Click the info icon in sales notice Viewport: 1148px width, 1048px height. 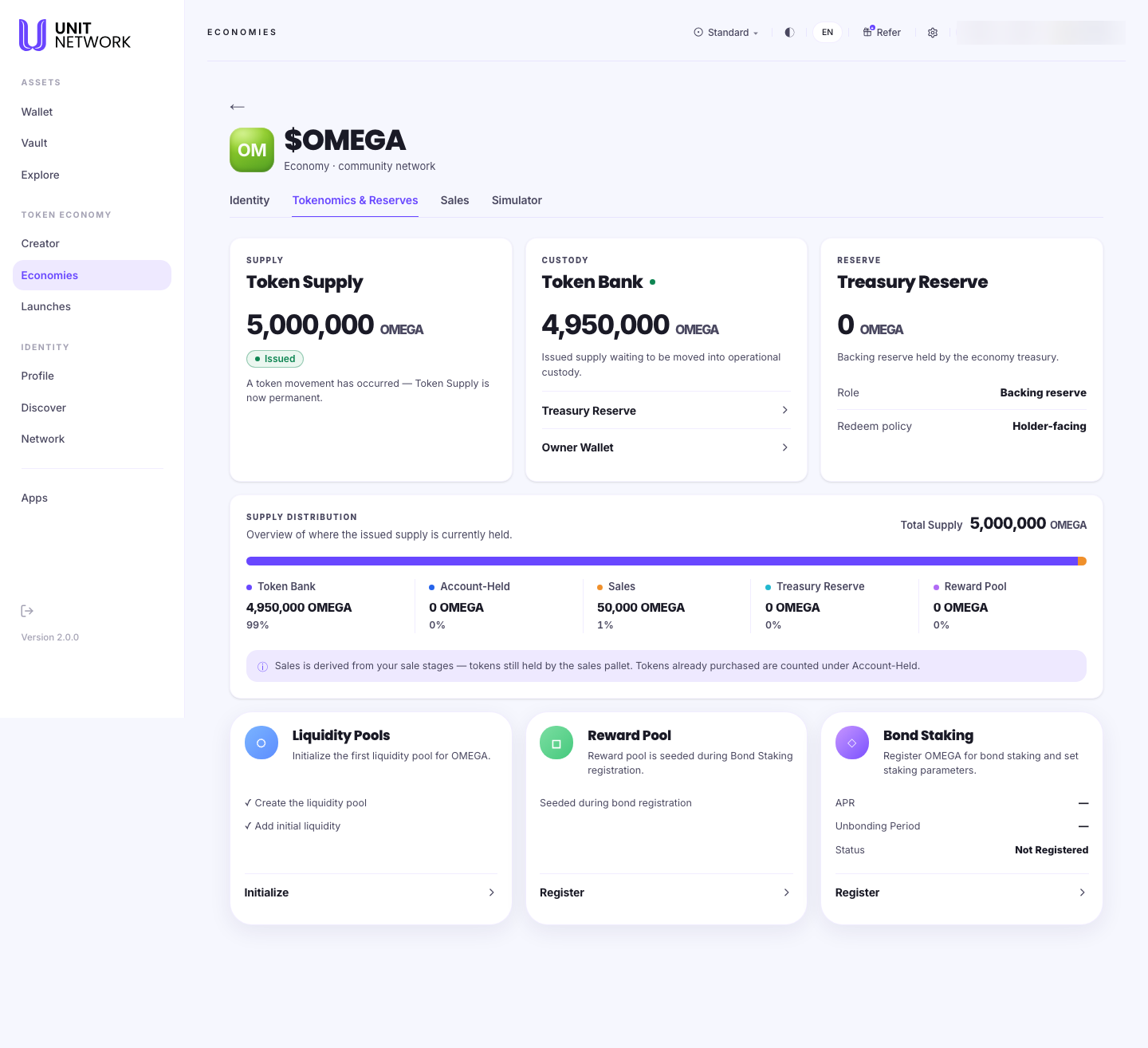pyautogui.click(x=262, y=667)
